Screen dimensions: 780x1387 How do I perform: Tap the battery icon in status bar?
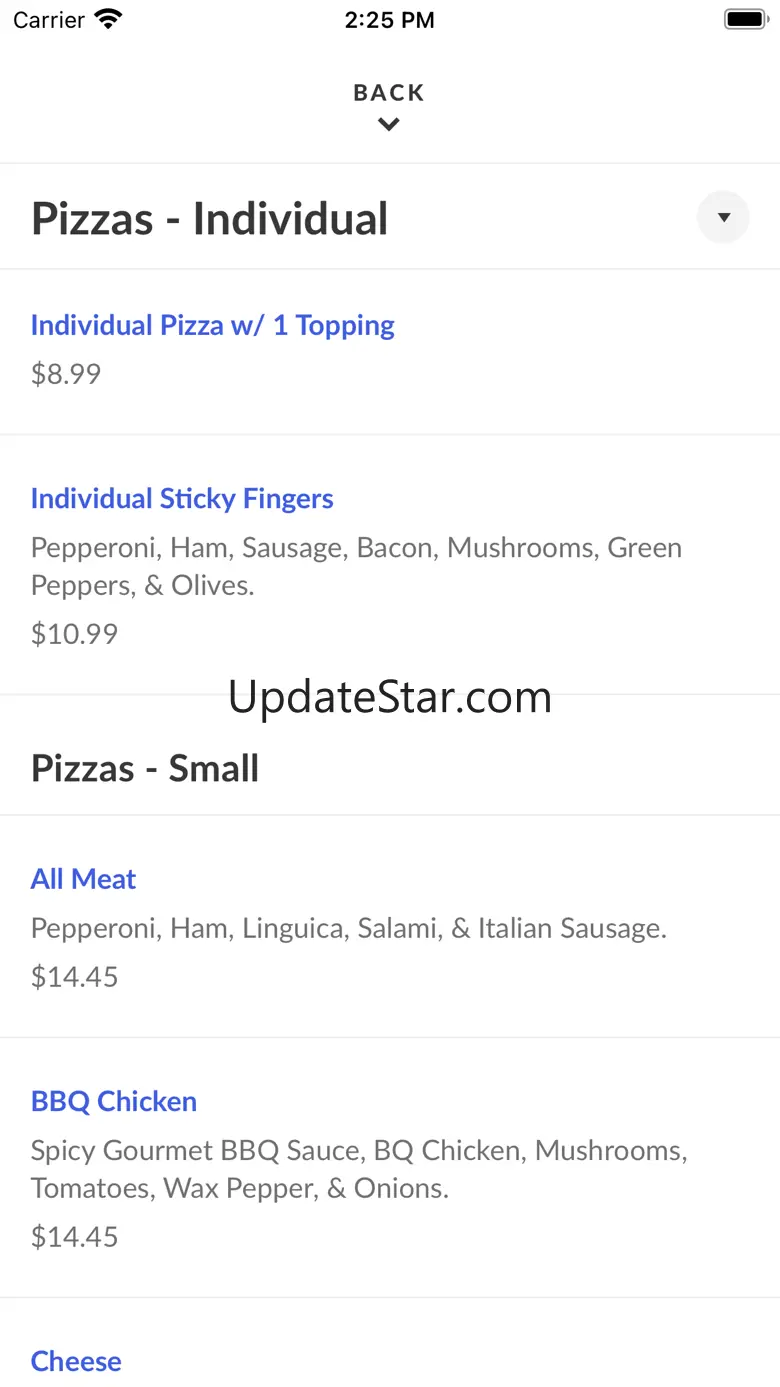pyautogui.click(x=745, y=20)
